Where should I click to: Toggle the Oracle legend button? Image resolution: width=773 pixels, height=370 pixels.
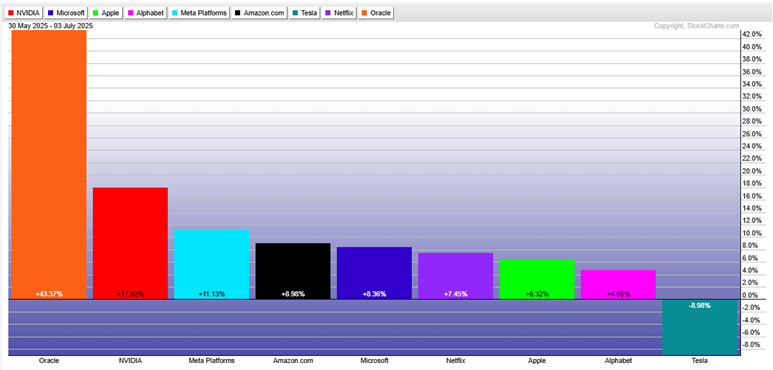coord(376,13)
